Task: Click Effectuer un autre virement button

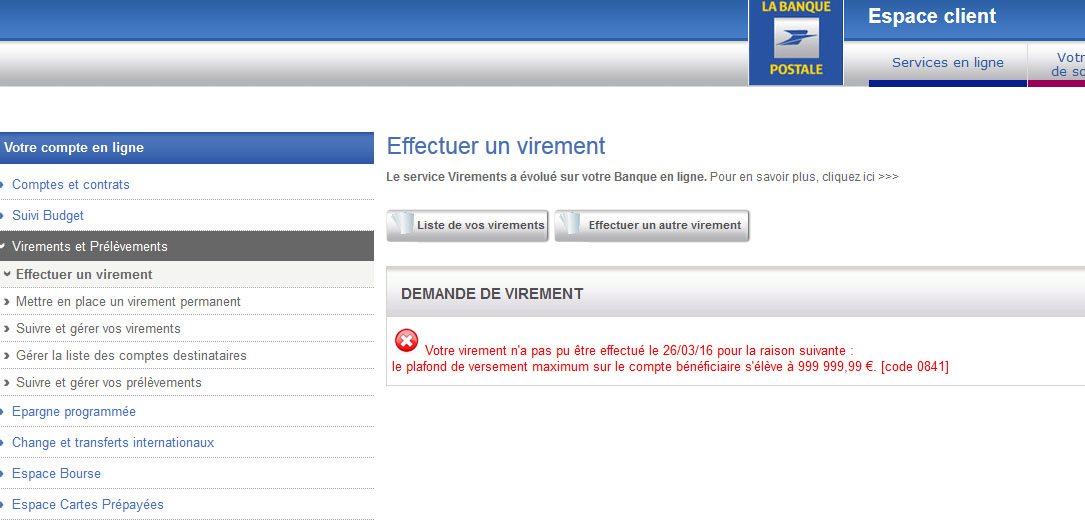Action: pos(652,225)
